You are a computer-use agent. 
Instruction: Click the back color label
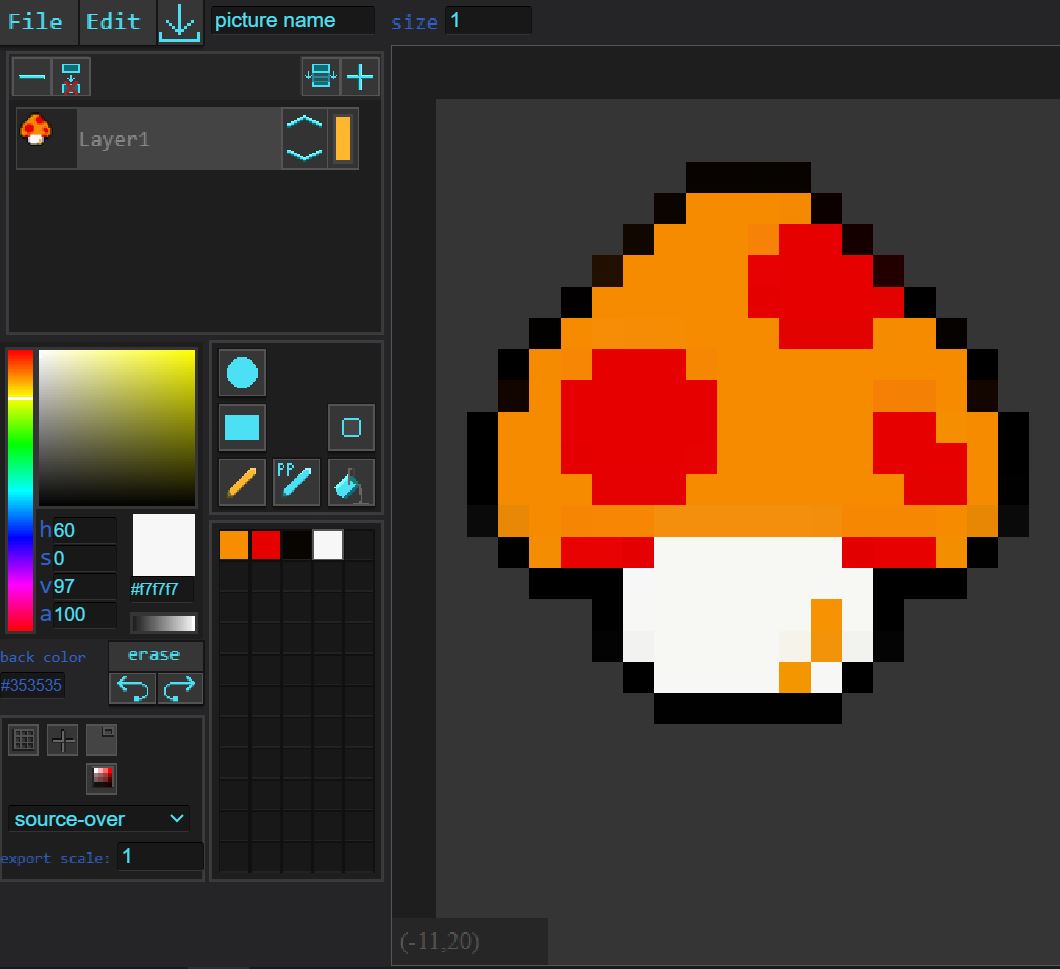(x=43, y=657)
